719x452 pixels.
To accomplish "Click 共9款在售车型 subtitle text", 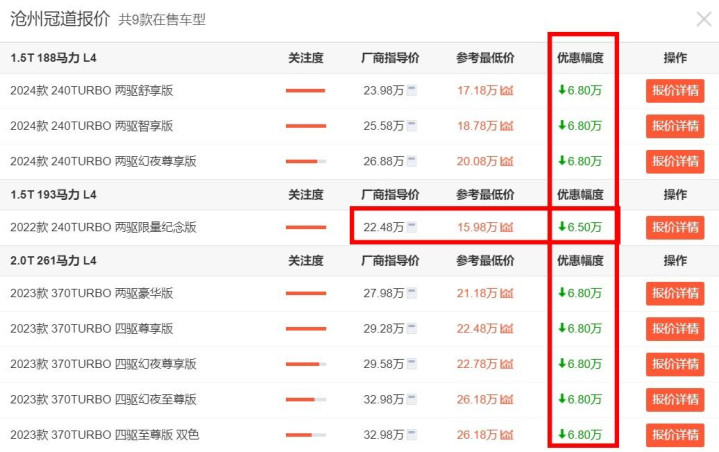I will pyautogui.click(x=162, y=20).
